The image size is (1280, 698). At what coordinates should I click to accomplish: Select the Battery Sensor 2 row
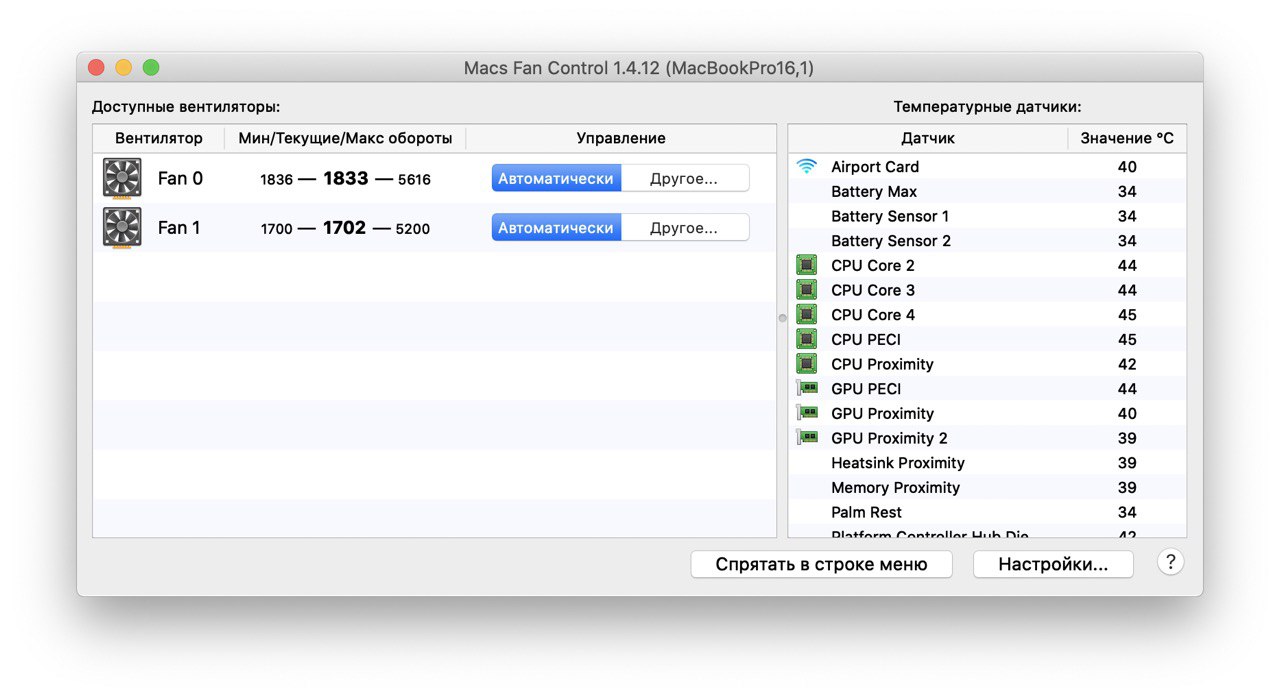click(x=987, y=241)
